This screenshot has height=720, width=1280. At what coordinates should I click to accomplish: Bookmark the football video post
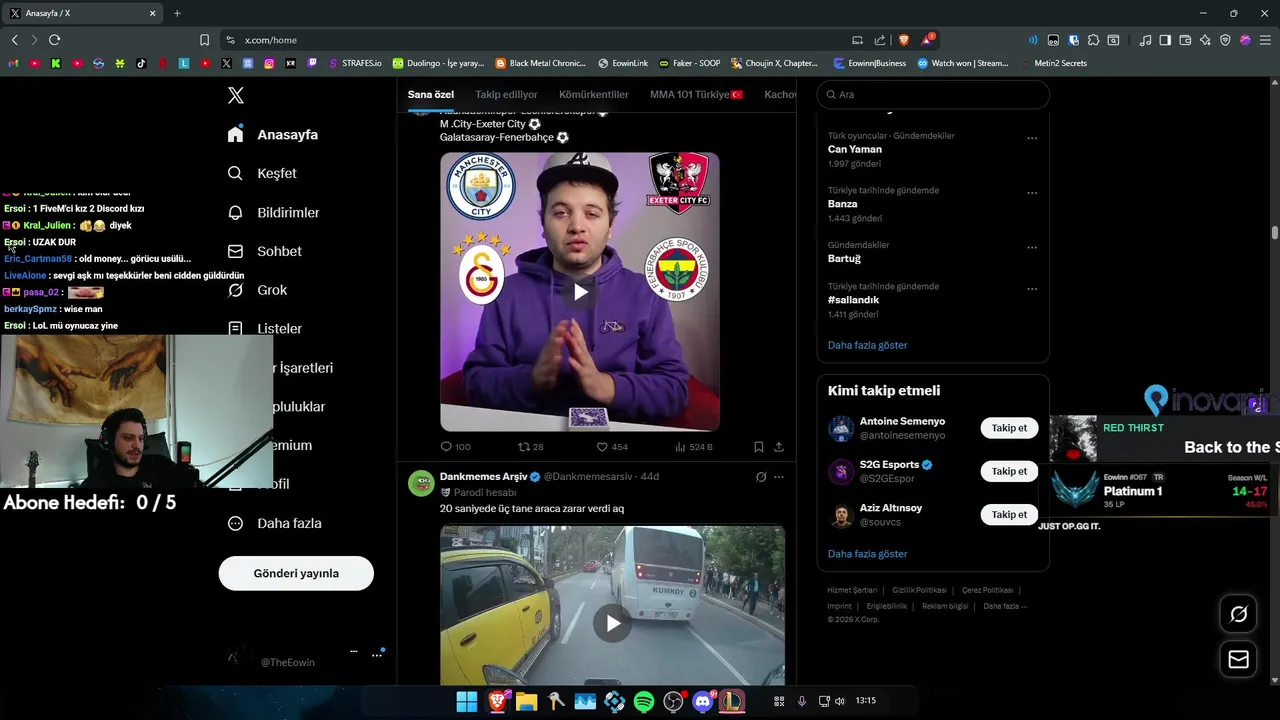click(759, 447)
